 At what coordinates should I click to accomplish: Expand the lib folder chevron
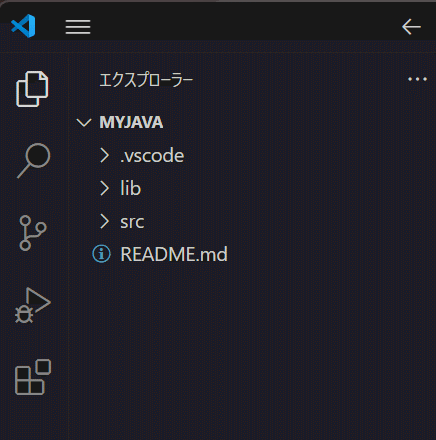tap(104, 188)
